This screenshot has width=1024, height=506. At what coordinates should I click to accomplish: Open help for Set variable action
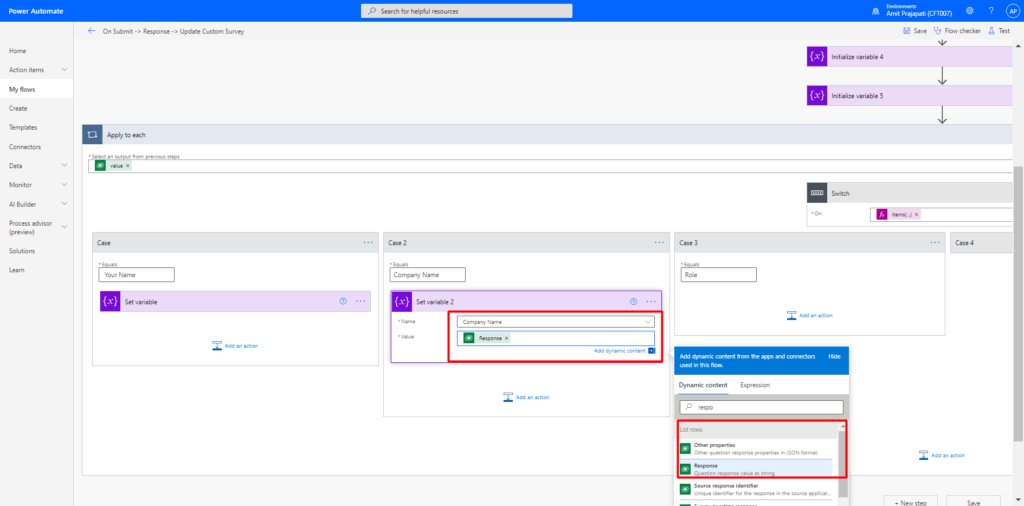342,302
